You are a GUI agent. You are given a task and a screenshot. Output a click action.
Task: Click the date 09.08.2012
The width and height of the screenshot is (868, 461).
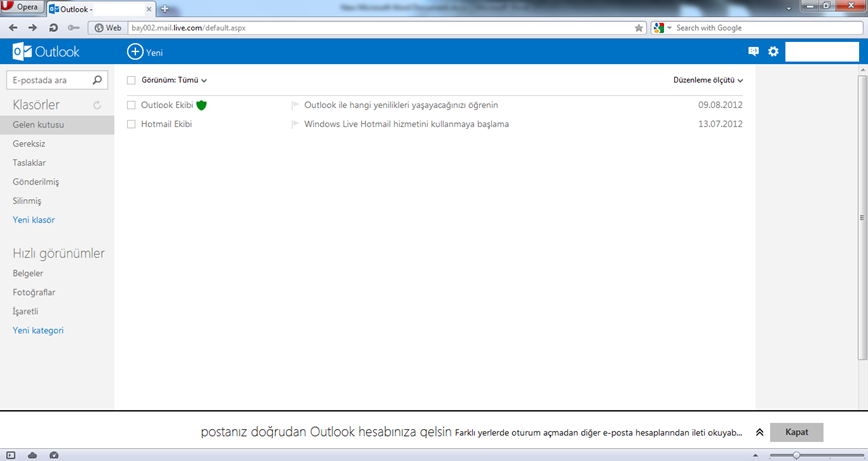(720, 105)
